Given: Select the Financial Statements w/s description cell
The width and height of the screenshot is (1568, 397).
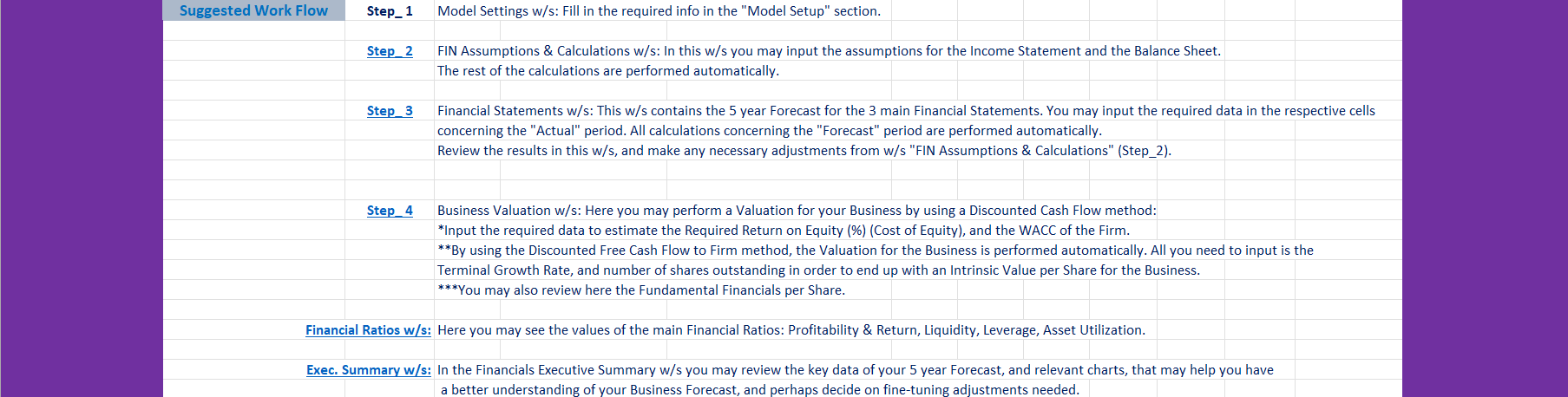Looking at the screenshot, I should pos(906,111).
